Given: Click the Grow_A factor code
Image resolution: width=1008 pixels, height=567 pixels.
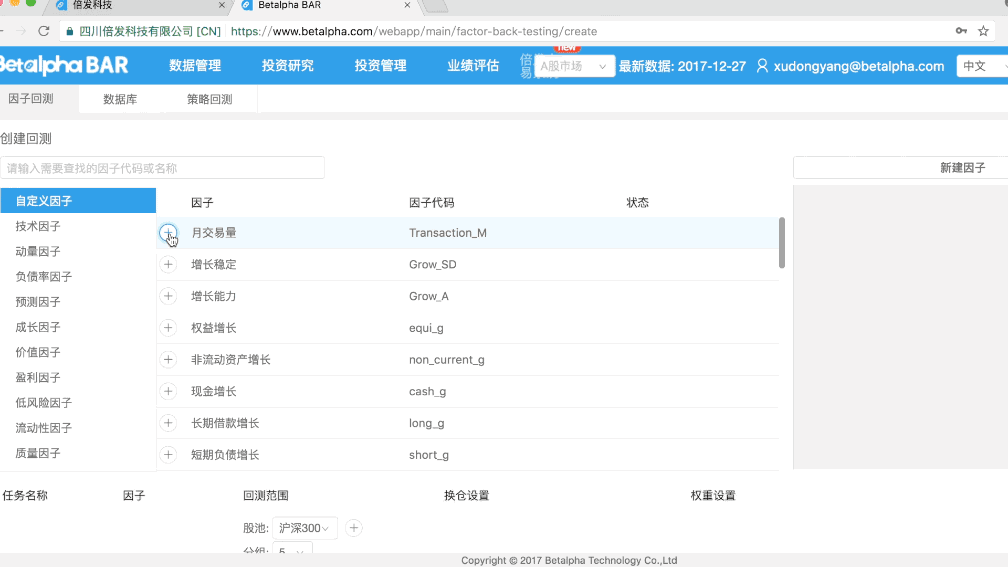Looking at the screenshot, I should (429, 296).
